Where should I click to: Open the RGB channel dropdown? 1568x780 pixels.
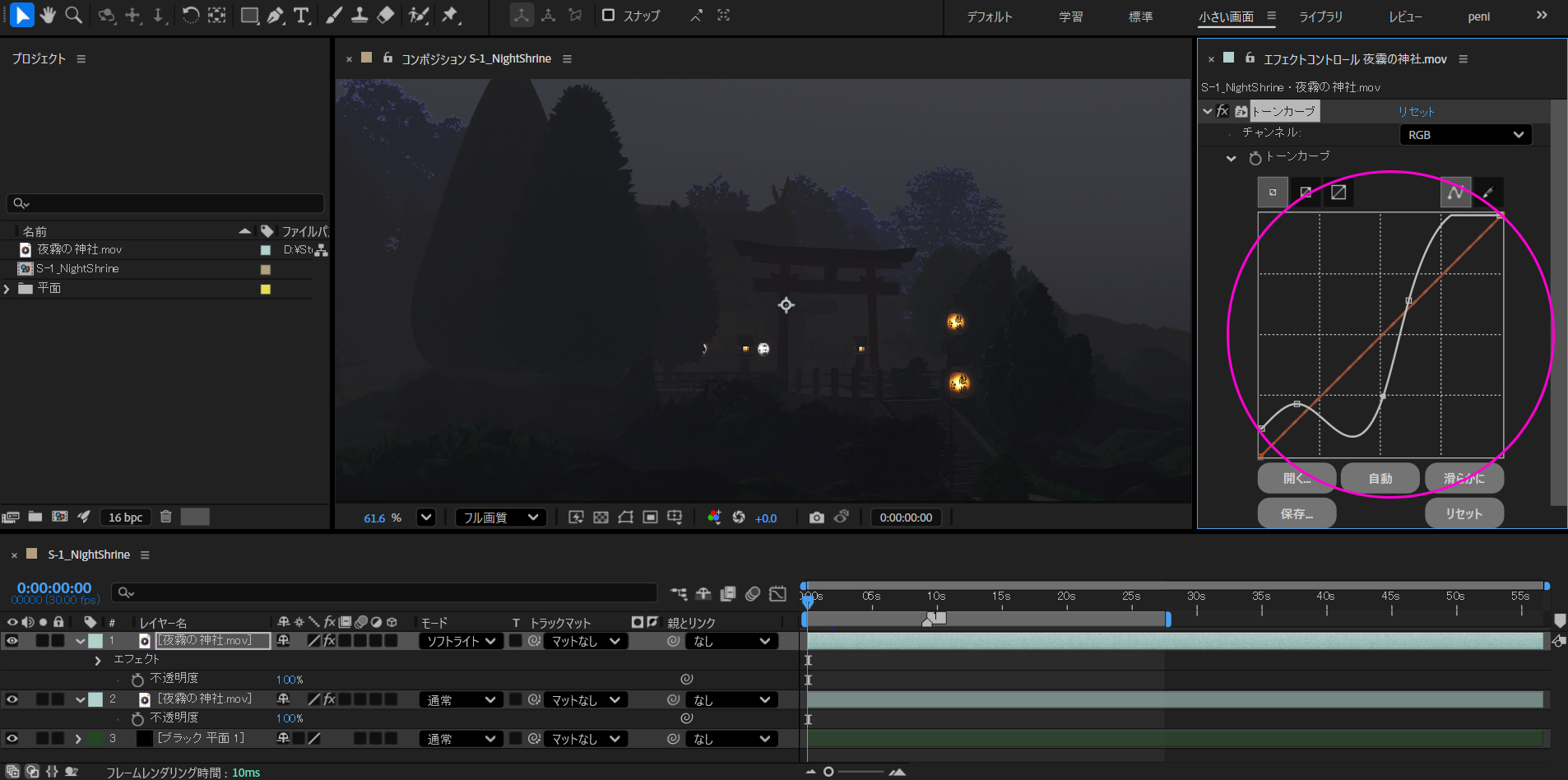coord(1465,135)
